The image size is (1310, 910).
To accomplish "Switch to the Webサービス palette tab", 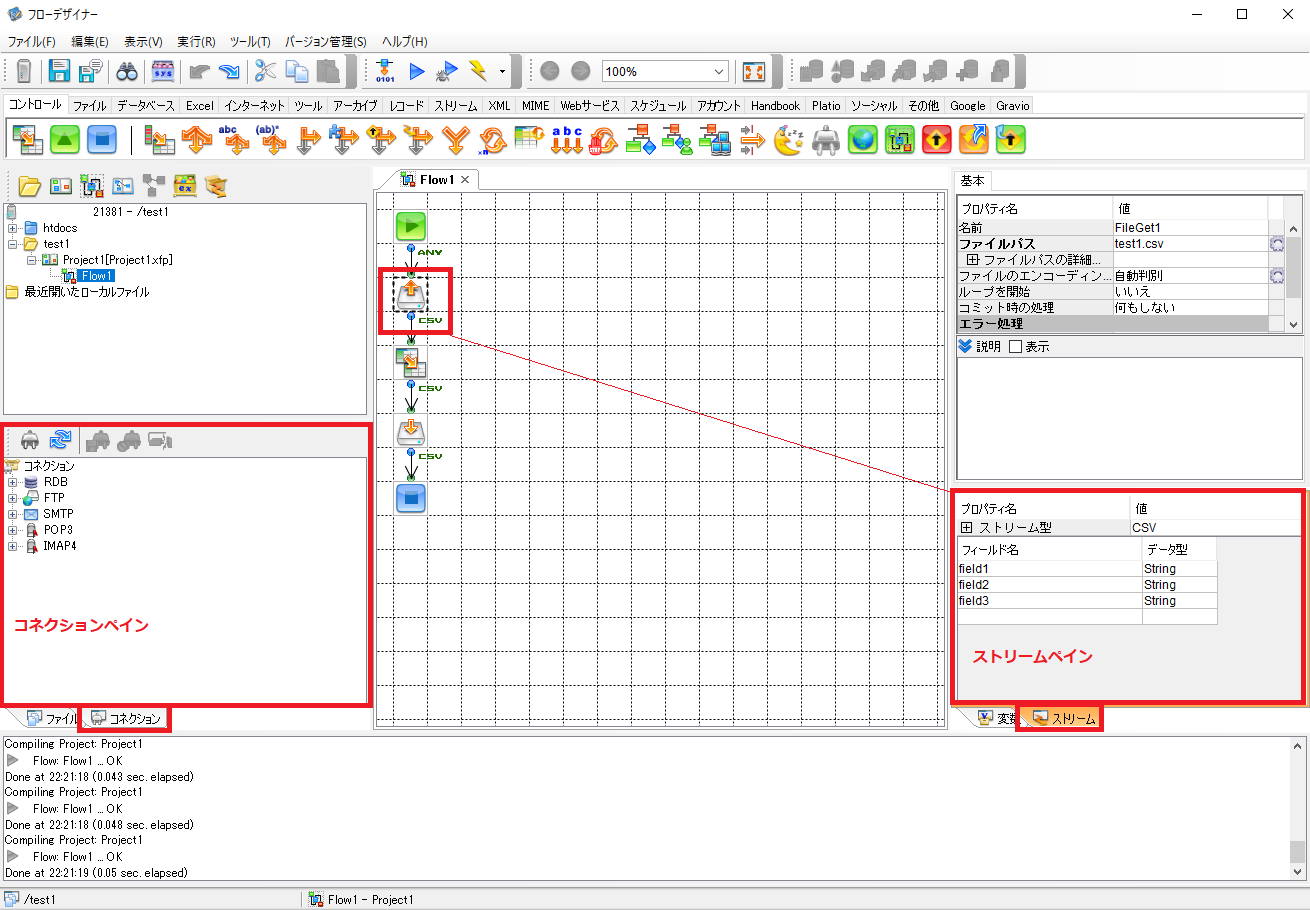I will point(590,105).
